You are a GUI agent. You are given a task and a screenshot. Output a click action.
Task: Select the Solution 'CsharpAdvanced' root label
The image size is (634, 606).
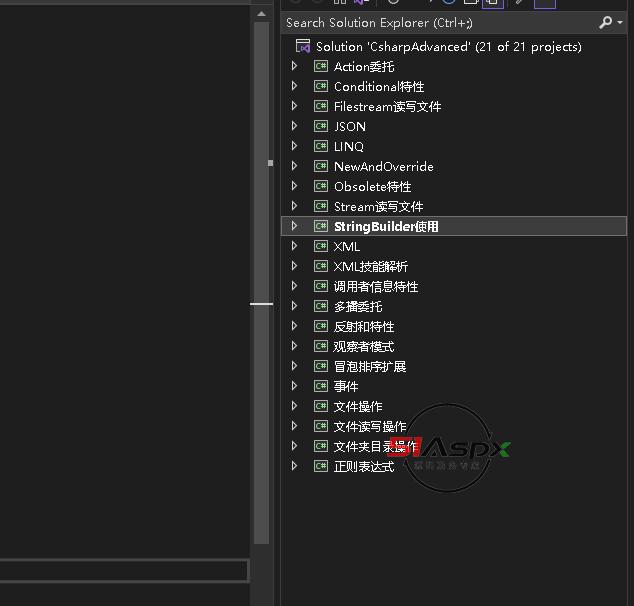(x=449, y=47)
